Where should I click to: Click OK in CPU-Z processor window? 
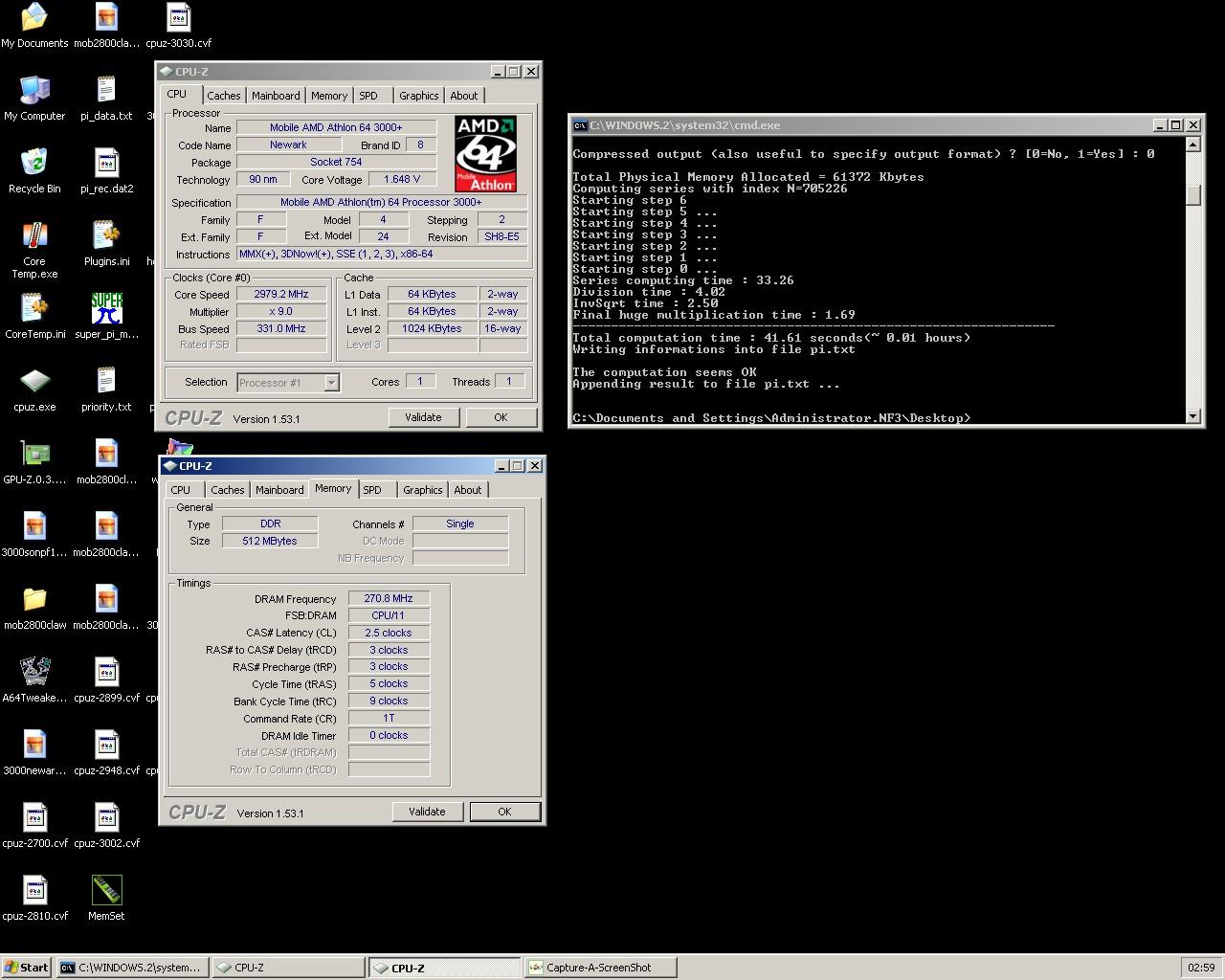click(x=501, y=417)
